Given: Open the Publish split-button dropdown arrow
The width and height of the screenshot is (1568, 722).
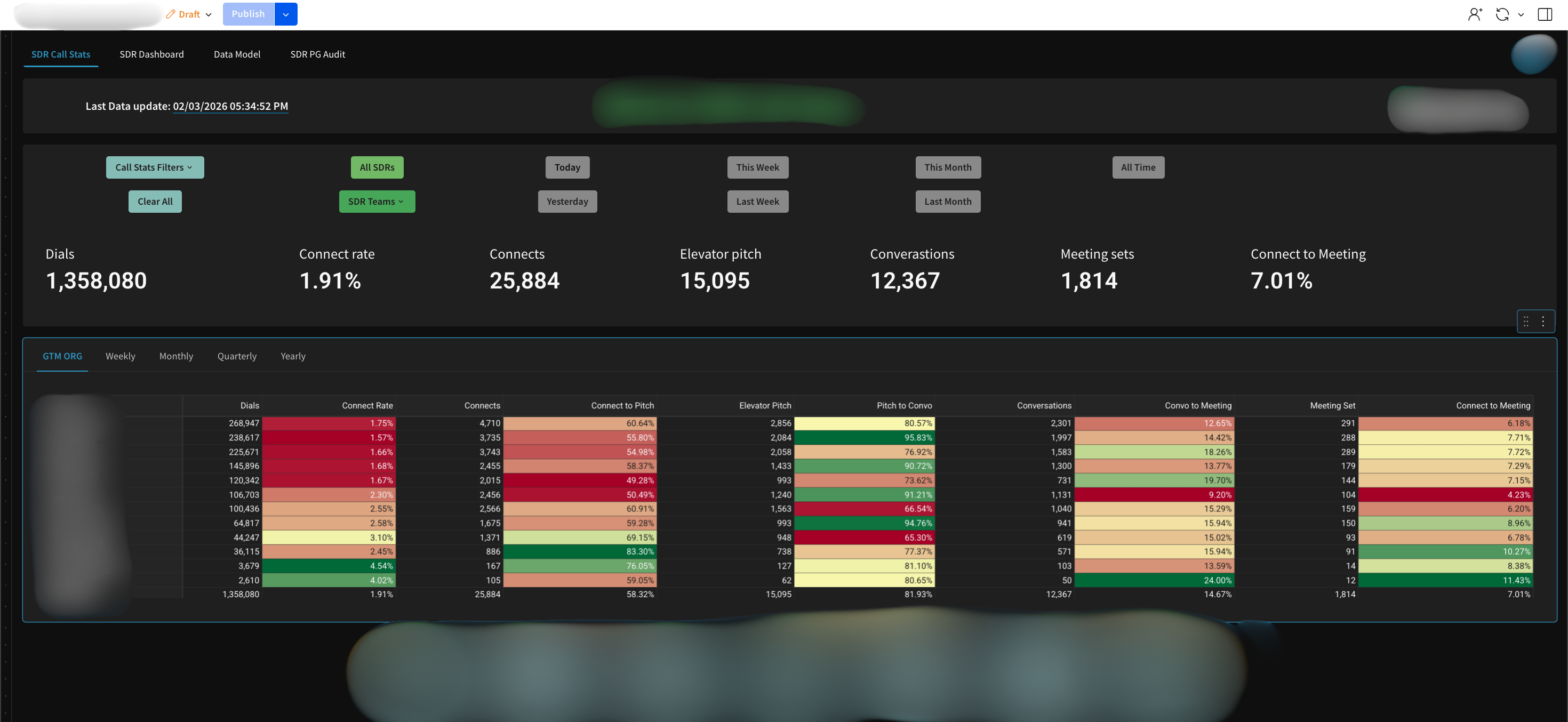Looking at the screenshot, I should click(285, 13).
